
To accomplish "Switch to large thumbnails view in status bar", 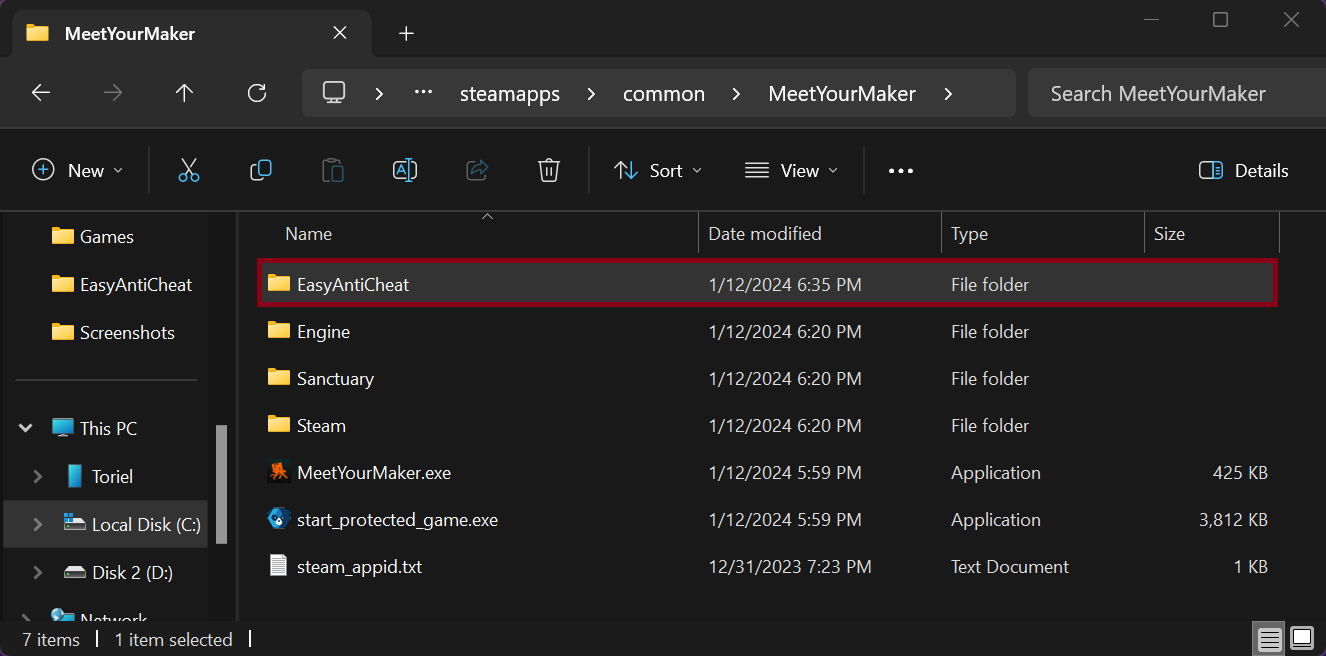I will point(1301,638).
